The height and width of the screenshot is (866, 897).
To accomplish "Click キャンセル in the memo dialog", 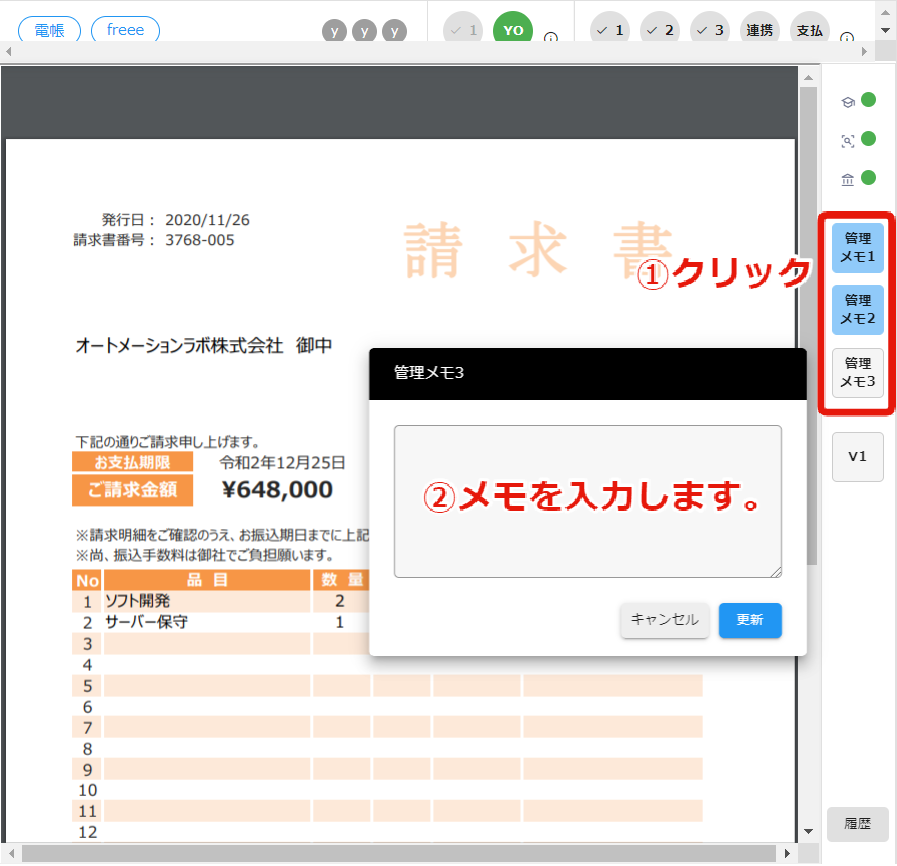I will pos(665,620).
